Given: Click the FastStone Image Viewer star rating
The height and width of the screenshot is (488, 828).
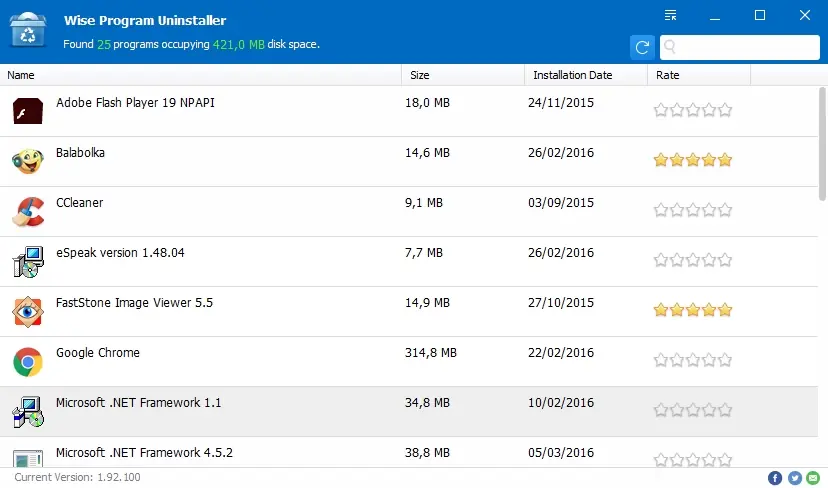Looking at the screenshot, I should 693,309.
